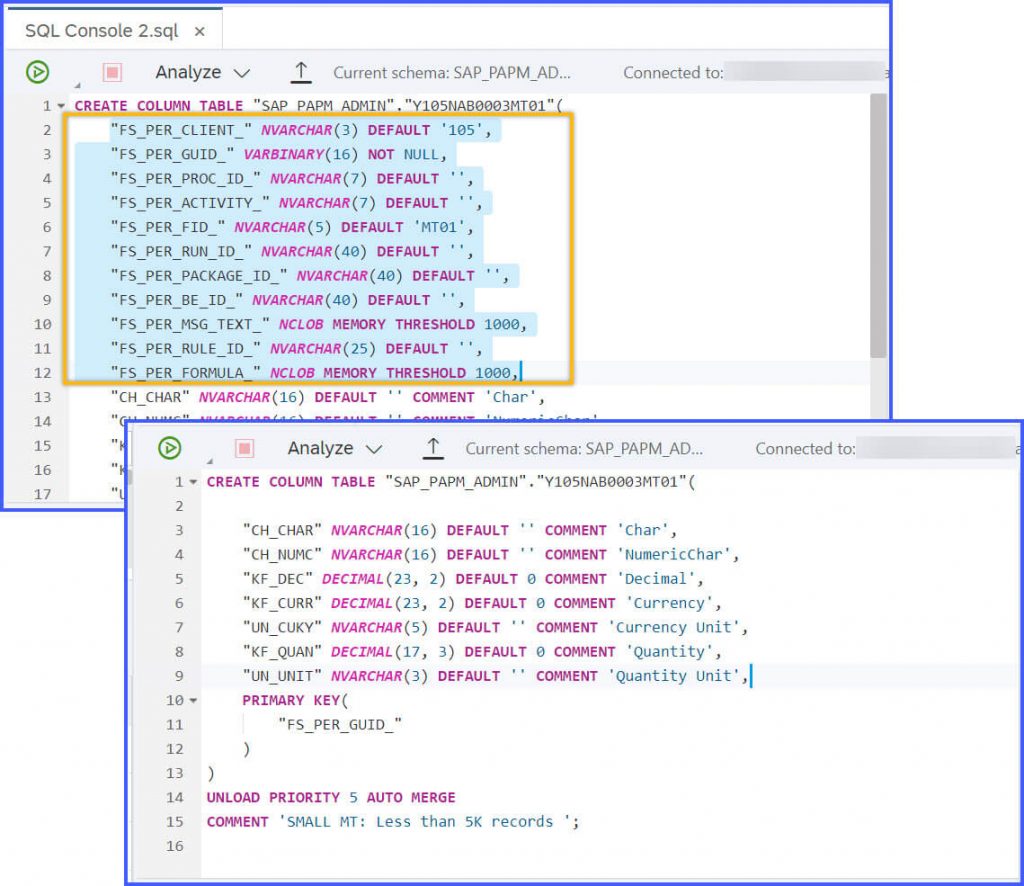Collapse CREATE TABLE fold in bottom editor
This screenshot has height=886, width=1024.
[193, 482]
